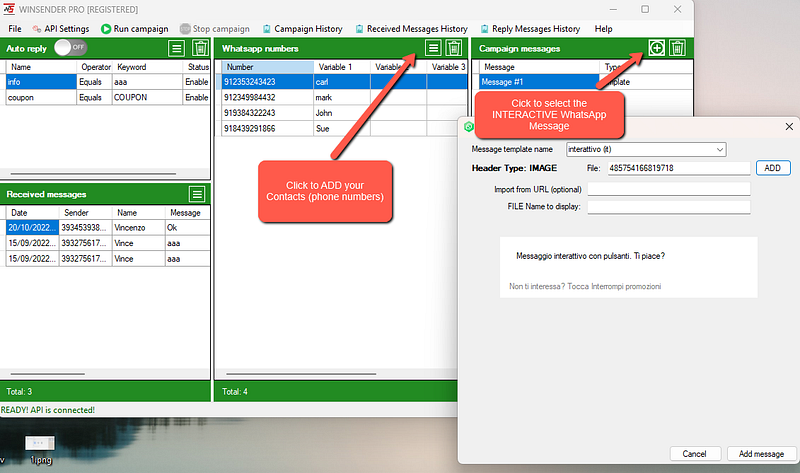
Task: Click the COUPON keyword cell
Action: coord(147,97)
